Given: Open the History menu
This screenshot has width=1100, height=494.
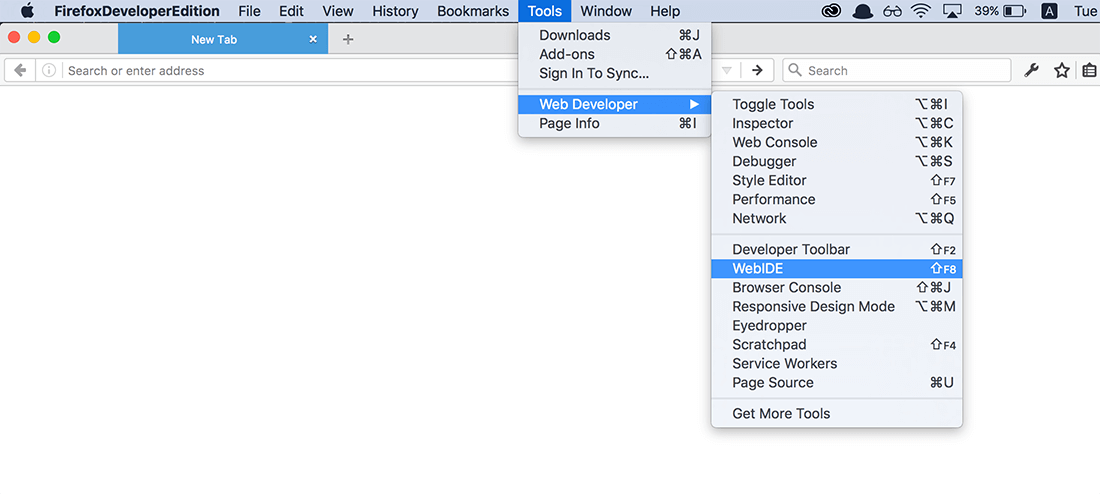Looking at the screenshot, I should coord(395,11).
